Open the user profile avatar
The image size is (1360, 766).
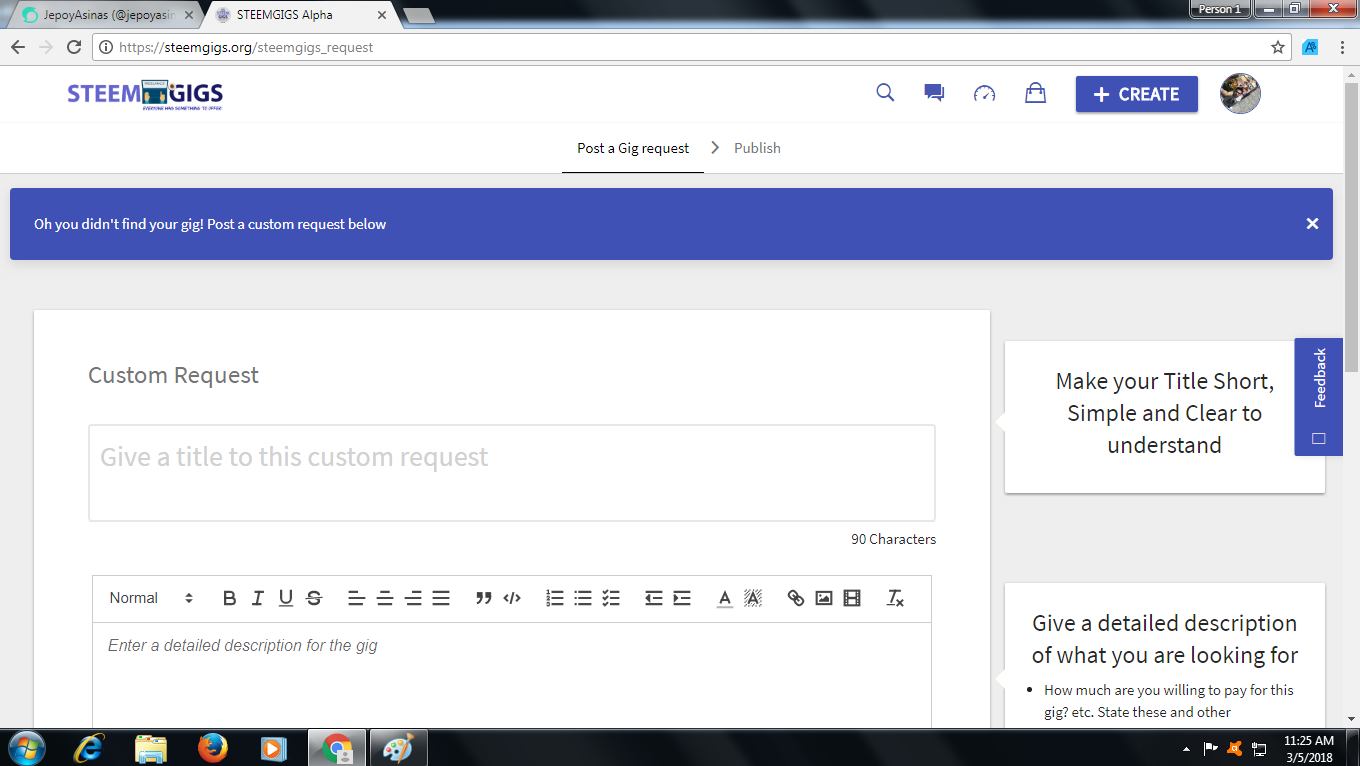(1240, 93)
